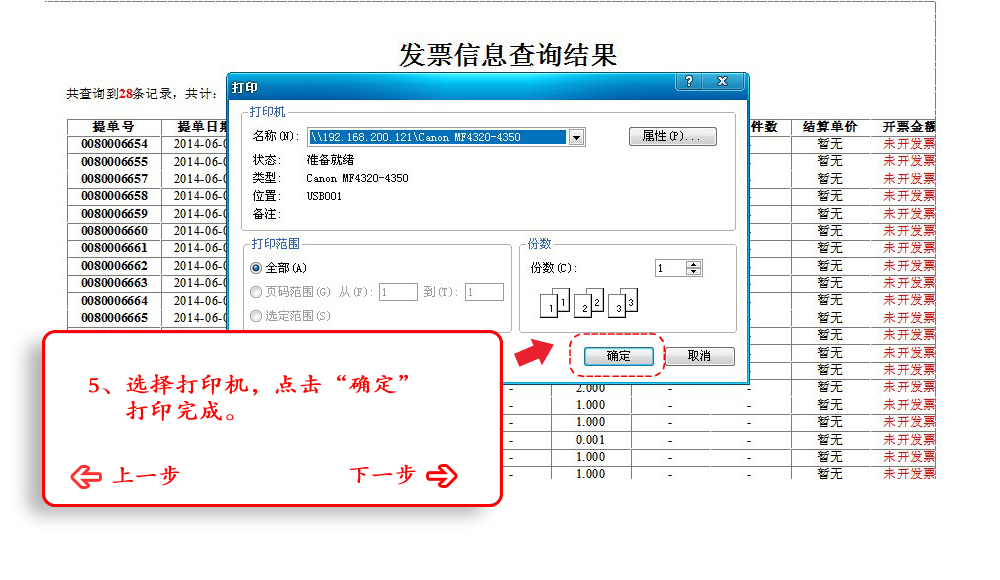Click the help question mark in print dialog
This screenshot has height=580, width=1000.
point(689,83)
